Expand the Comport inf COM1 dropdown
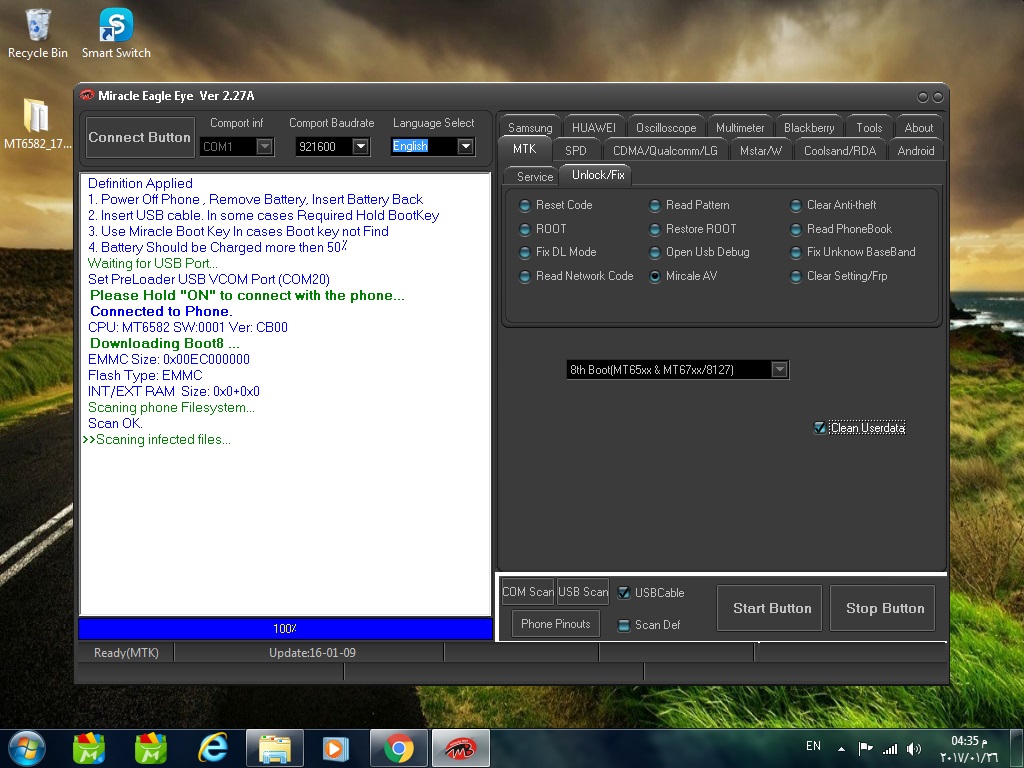The width and height of the screenshot is (1024, 768). pos(264,147)
